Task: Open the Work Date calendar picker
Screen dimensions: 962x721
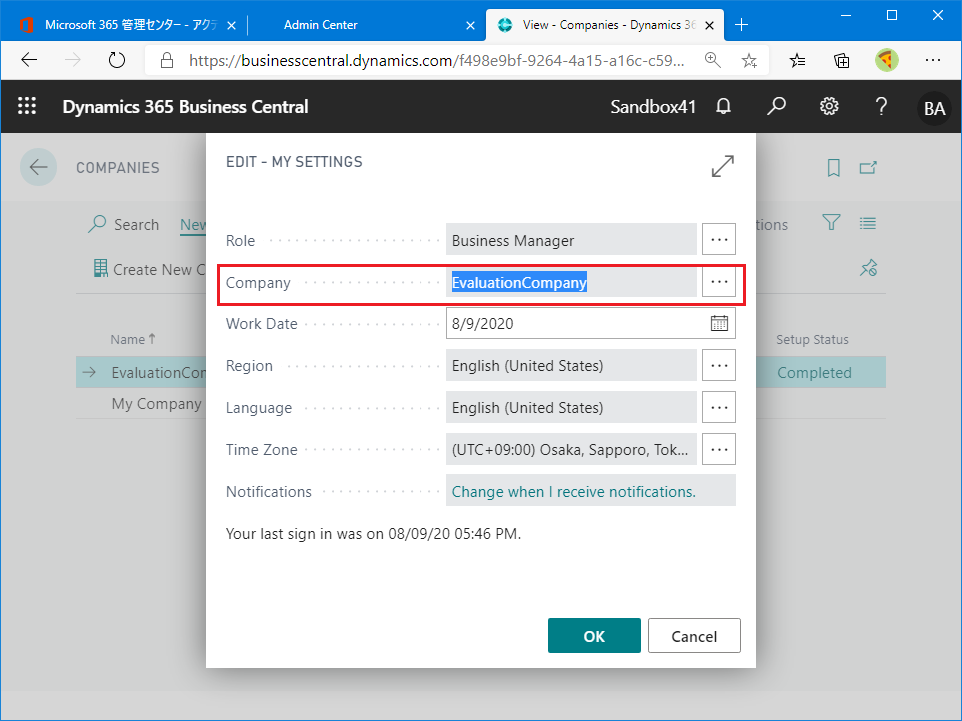Action: 719,323
